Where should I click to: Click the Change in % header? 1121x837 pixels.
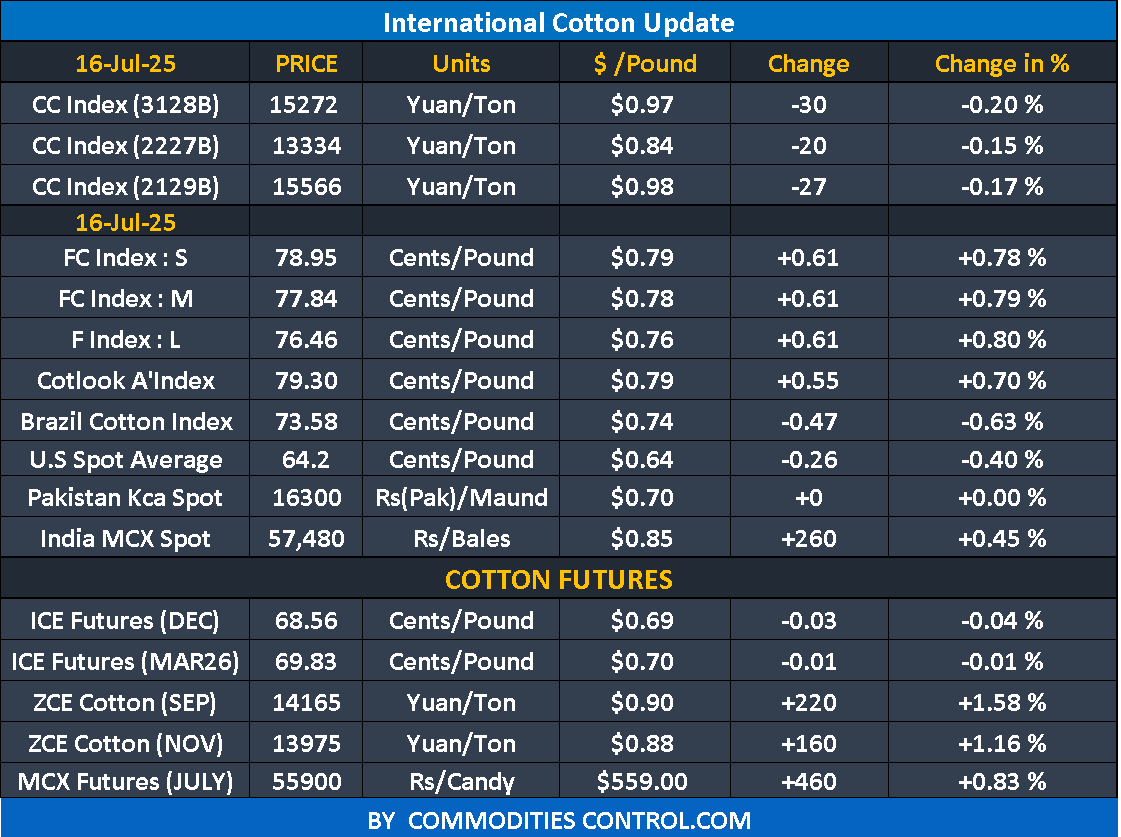(1002, 64)
